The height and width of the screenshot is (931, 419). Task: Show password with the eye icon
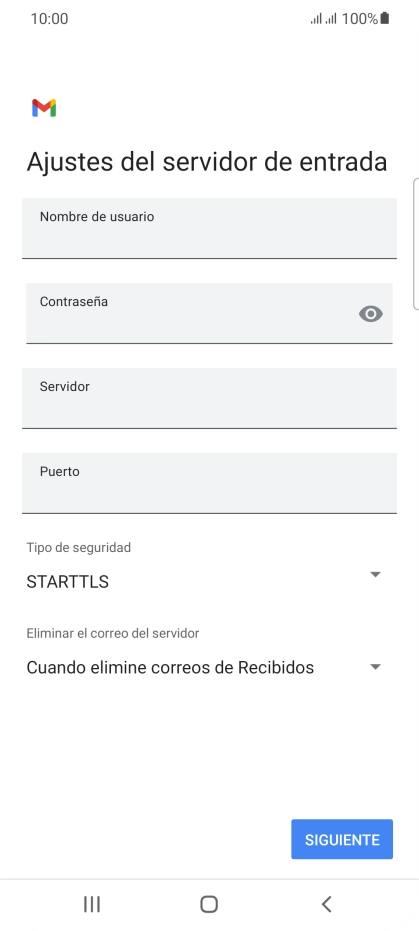pyautogui.click(x=371, y=314)
